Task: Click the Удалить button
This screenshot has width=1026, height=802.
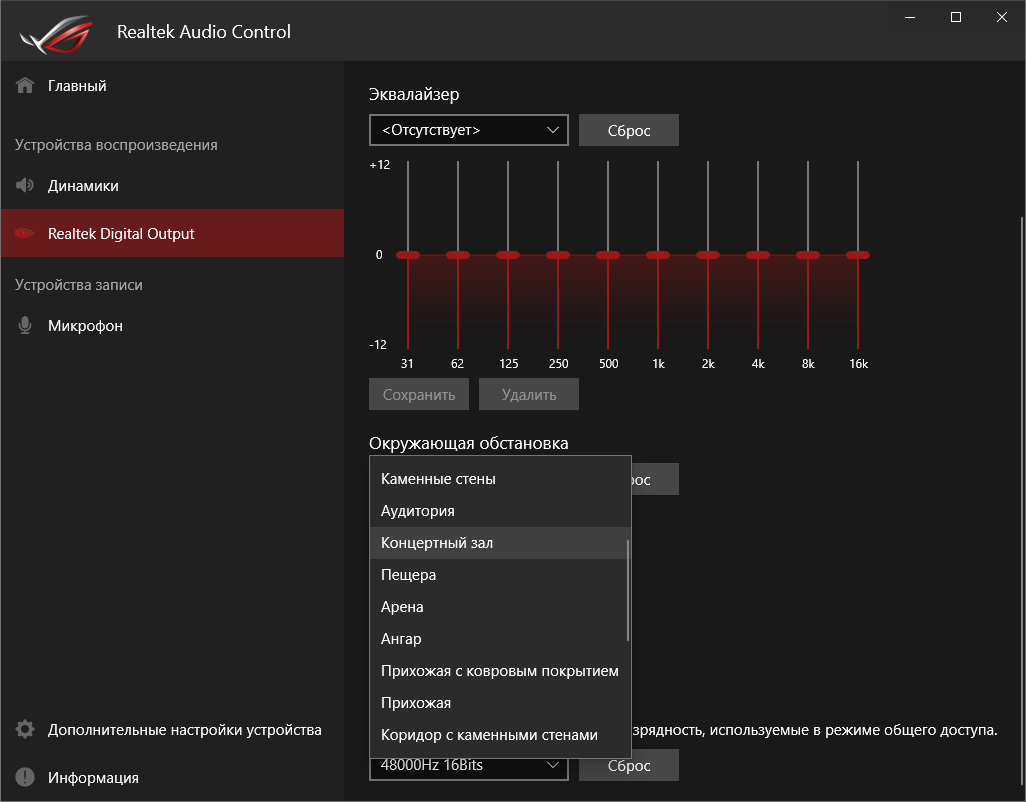Action: 529,394
